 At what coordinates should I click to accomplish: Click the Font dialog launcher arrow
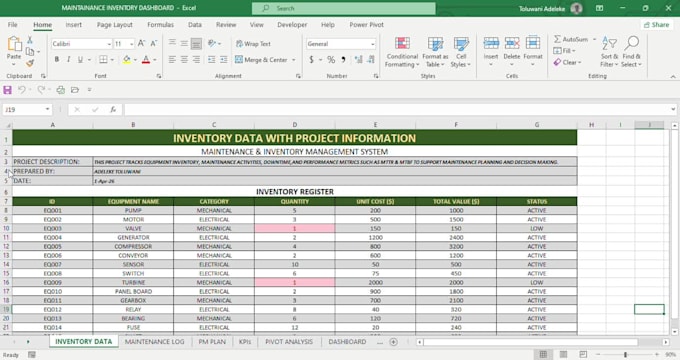pyautogui.click(x=159, y=76)
